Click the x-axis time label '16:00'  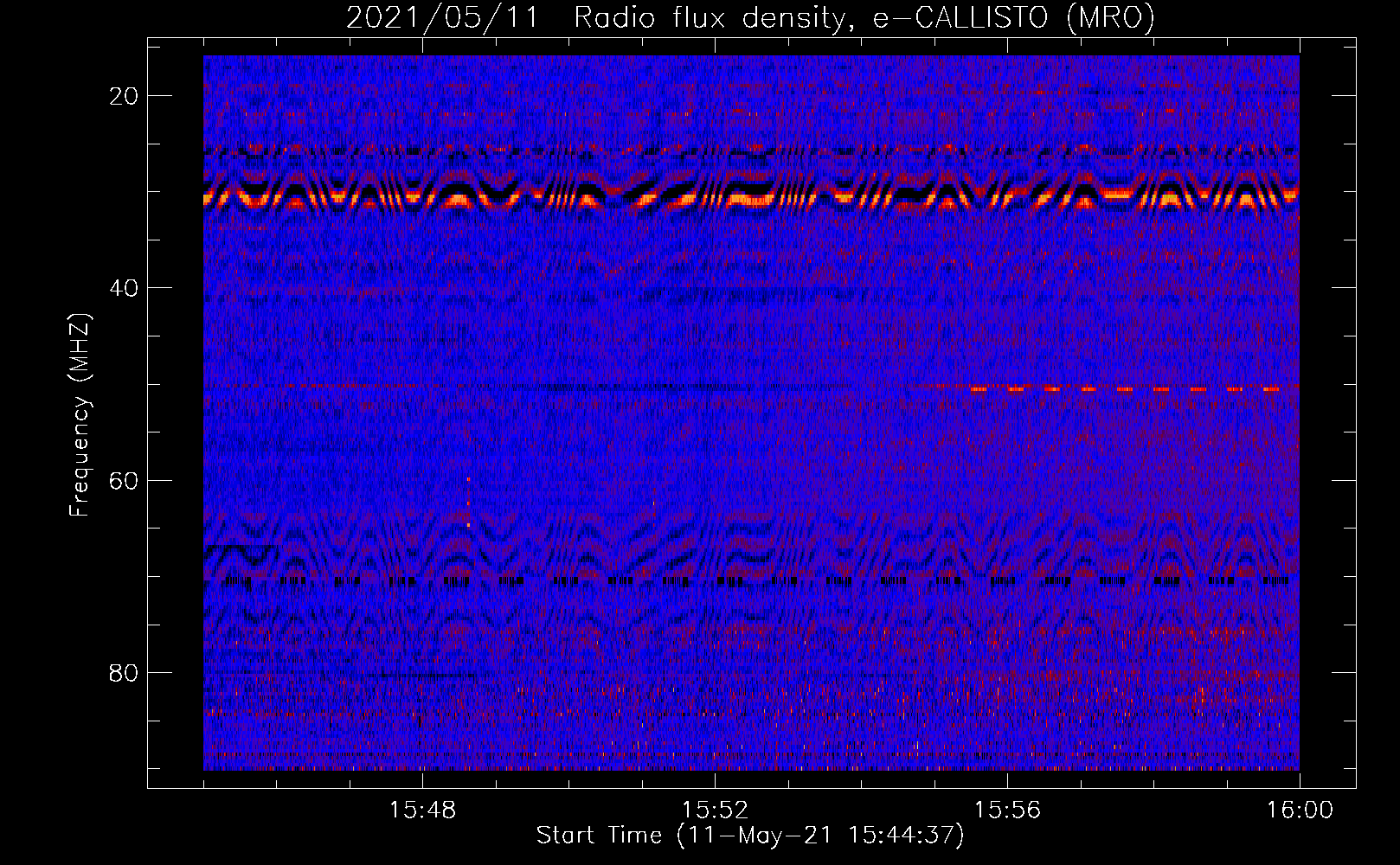[1300, 811]
